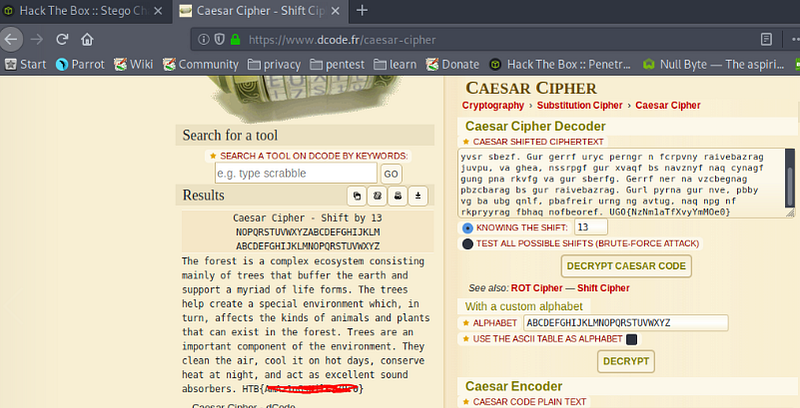800x408 pixels.
Task: Open the Shift Cipher link
Action: [x=603, y=288]
